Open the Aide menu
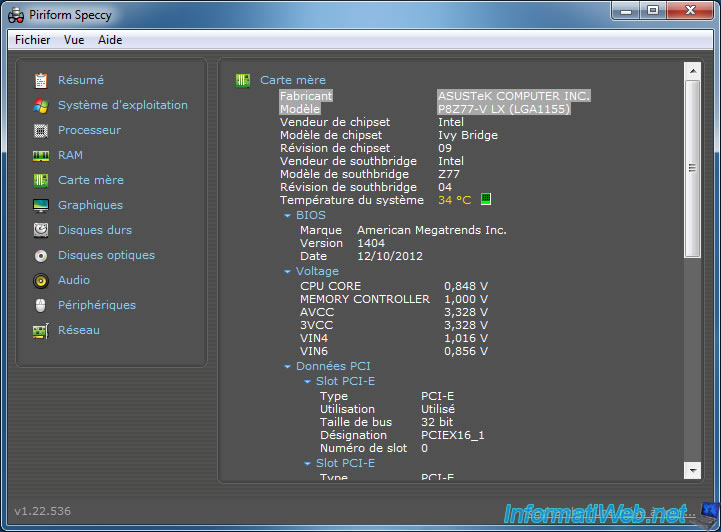Viewport: 721px width, 532px height. pos(110,40)
